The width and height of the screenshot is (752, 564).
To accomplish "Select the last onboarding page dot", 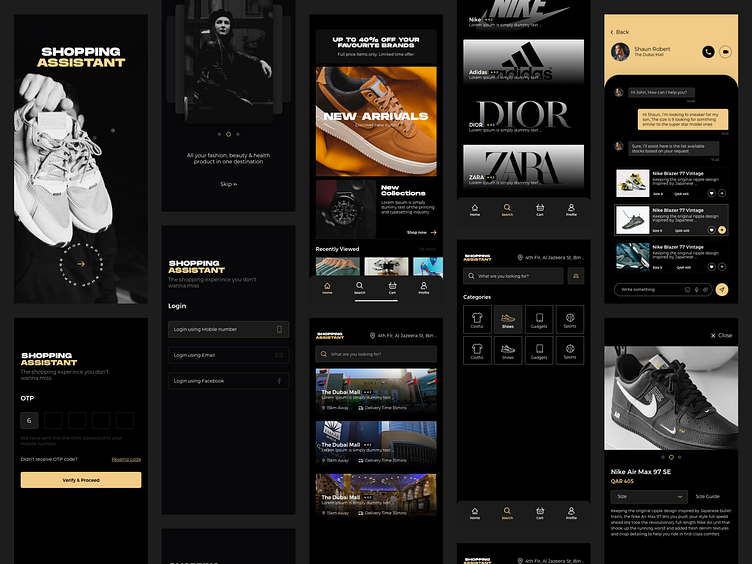I will (238, 134).
